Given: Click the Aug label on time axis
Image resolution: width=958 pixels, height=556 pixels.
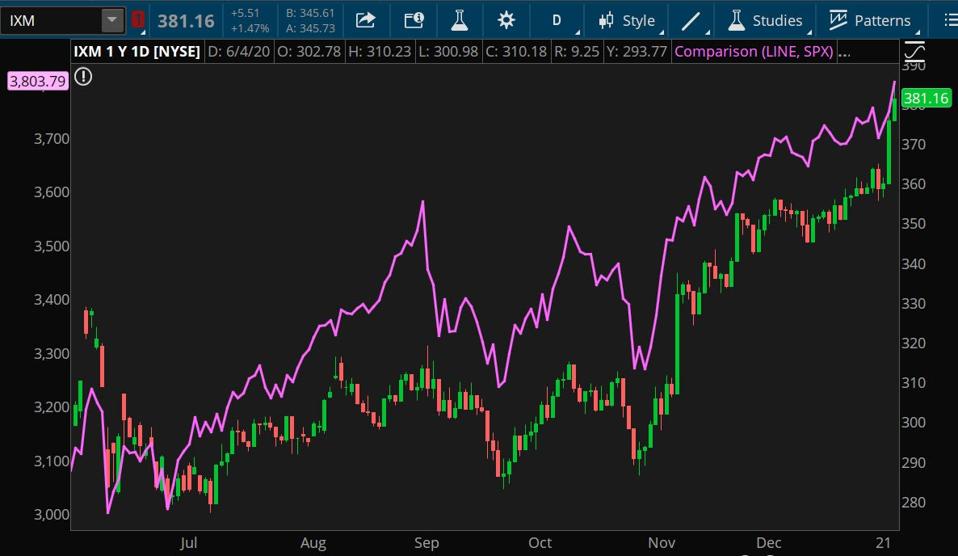Looking at the screenshot, I should (313, 543).
